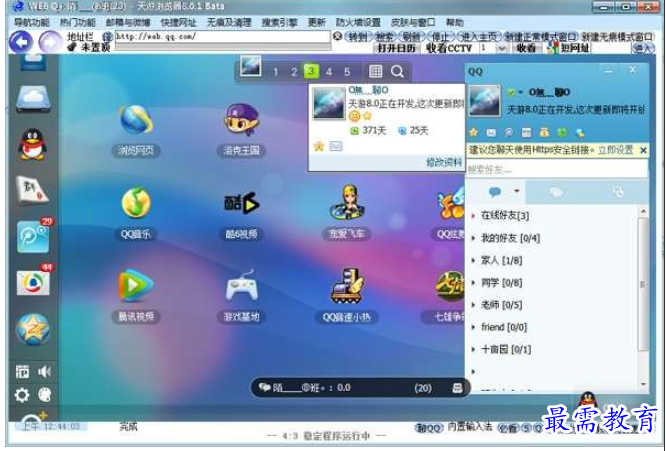
Task: Click the magnifier icon in QQ panel toolbar
Action: pyautogui.click(x=509, y=132)
